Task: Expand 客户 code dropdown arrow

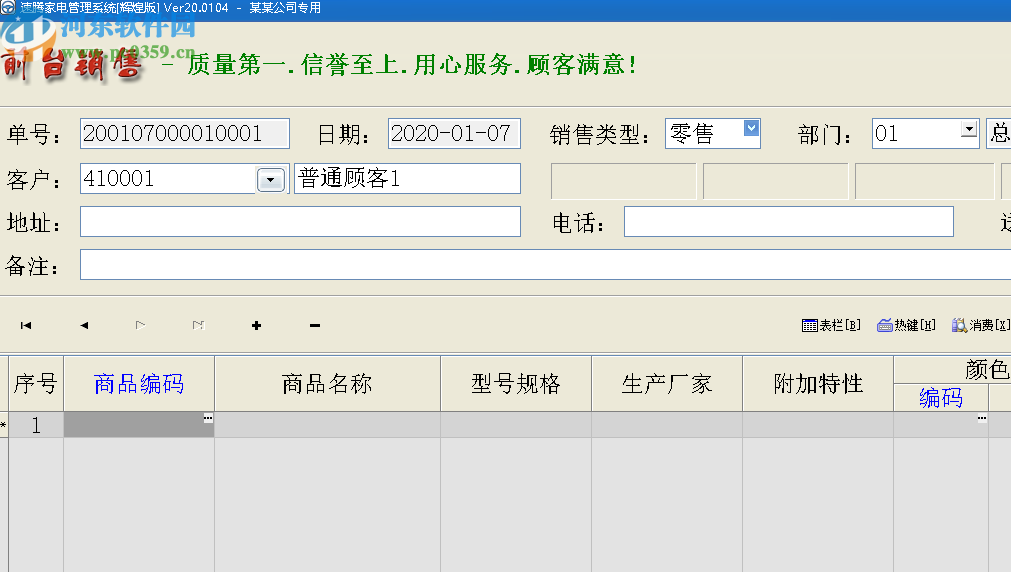Action: point(271,179)
